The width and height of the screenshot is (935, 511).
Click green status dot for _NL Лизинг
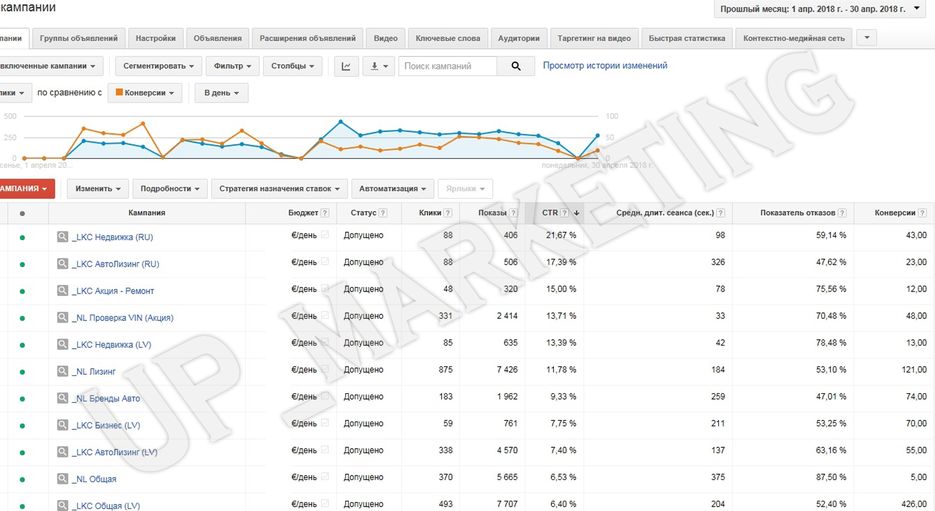coord(22,371)
